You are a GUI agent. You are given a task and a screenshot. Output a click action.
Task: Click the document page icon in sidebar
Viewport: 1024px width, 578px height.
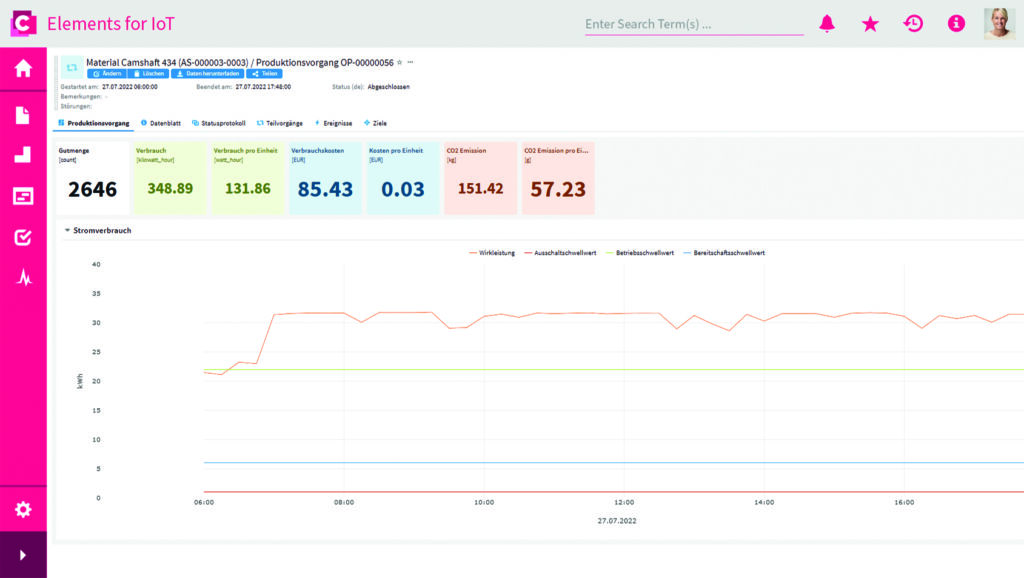tap(23, 115)
